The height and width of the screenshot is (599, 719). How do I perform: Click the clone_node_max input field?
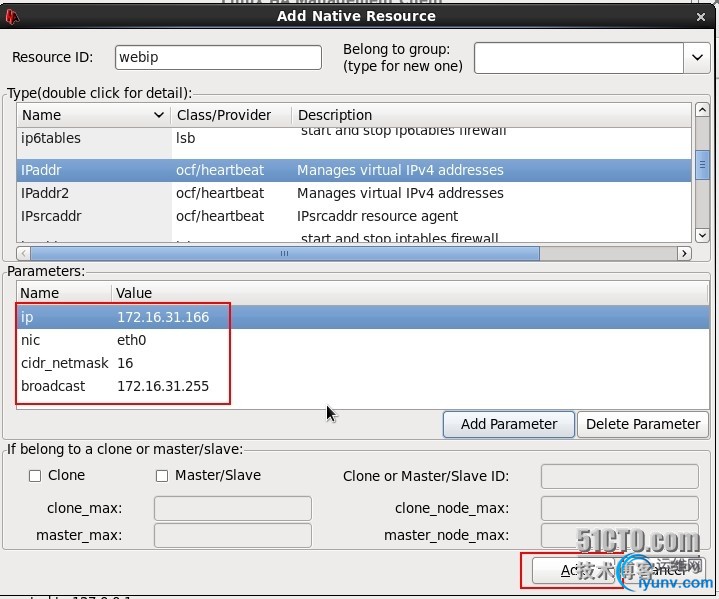[x=619, y=508]
